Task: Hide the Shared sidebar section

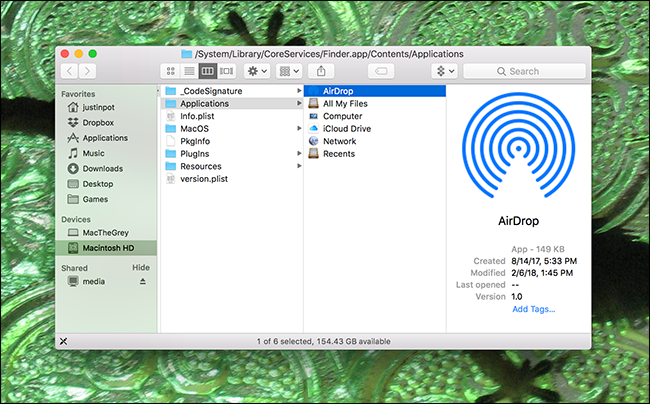Action: (x=141, y=268)
